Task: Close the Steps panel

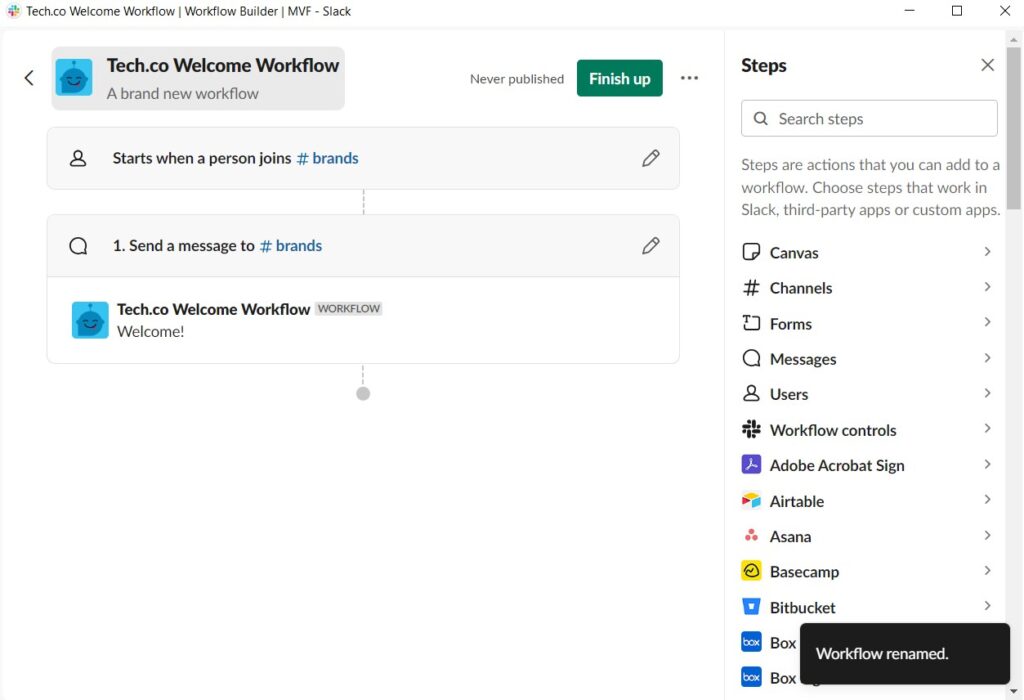Action: 987,64
